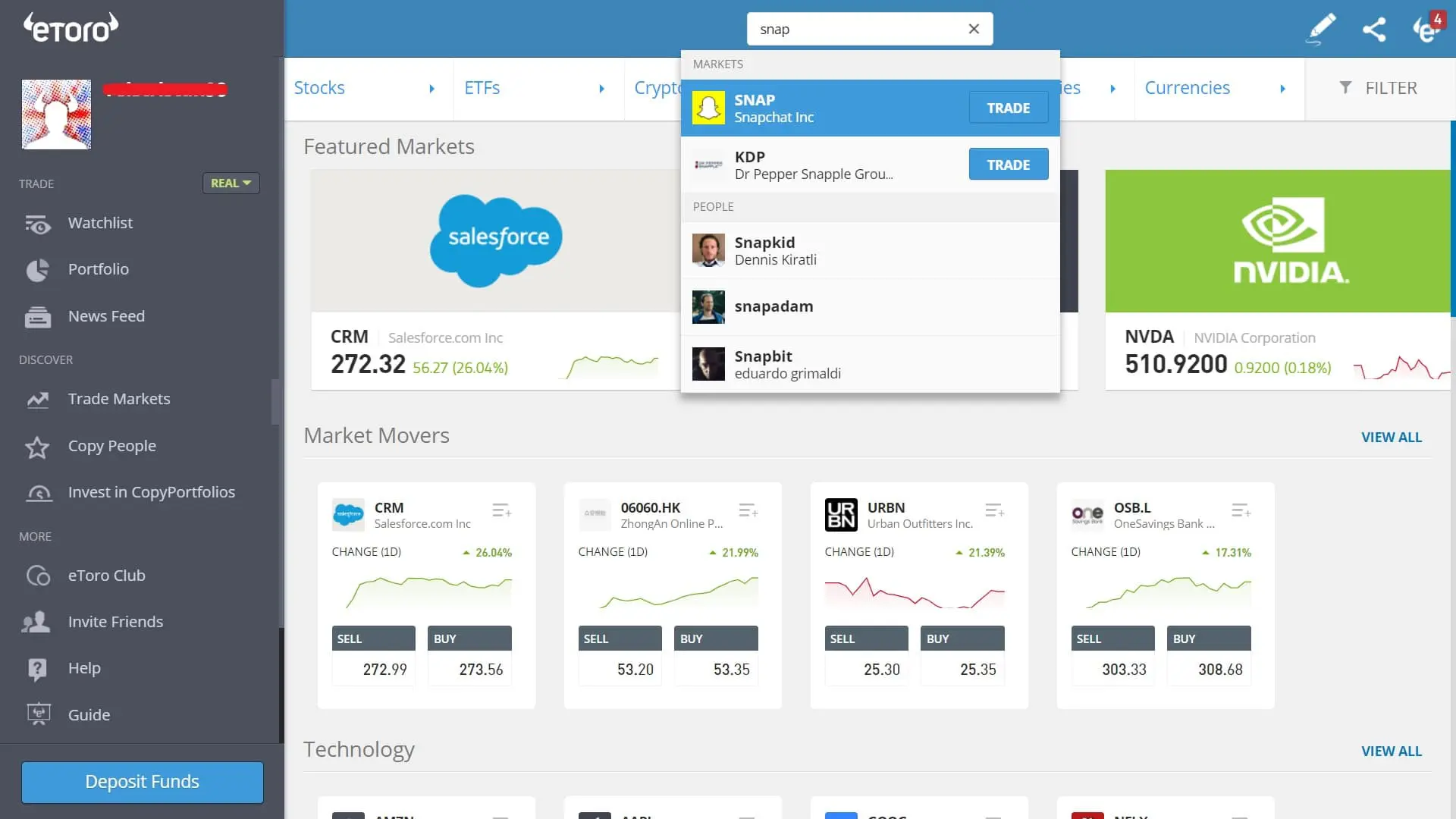Trade SNAP Snapchat Inc

pos(1009,108)
